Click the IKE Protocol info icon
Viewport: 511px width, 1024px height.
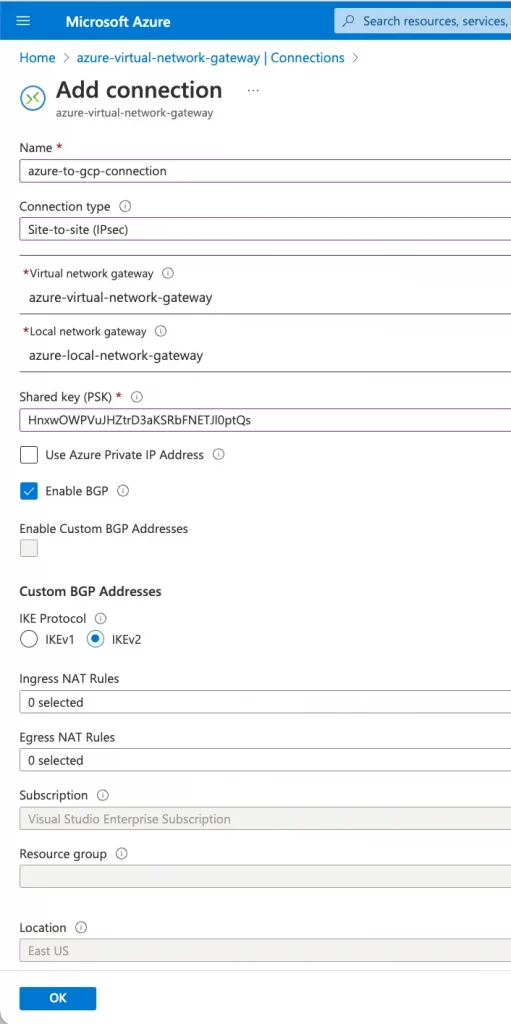(x=101, y=618)
